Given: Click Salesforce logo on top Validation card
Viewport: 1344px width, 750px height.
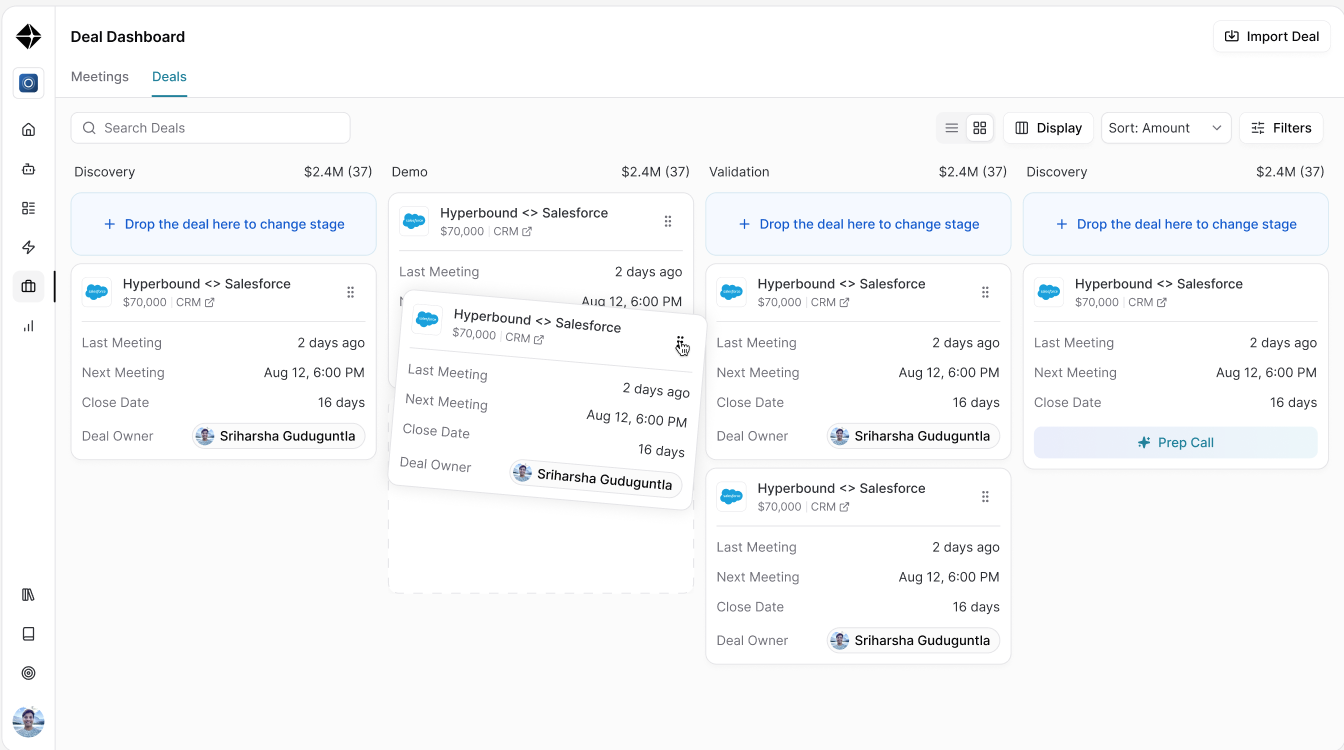Looking at the screenshot, I should click(732, 292).
